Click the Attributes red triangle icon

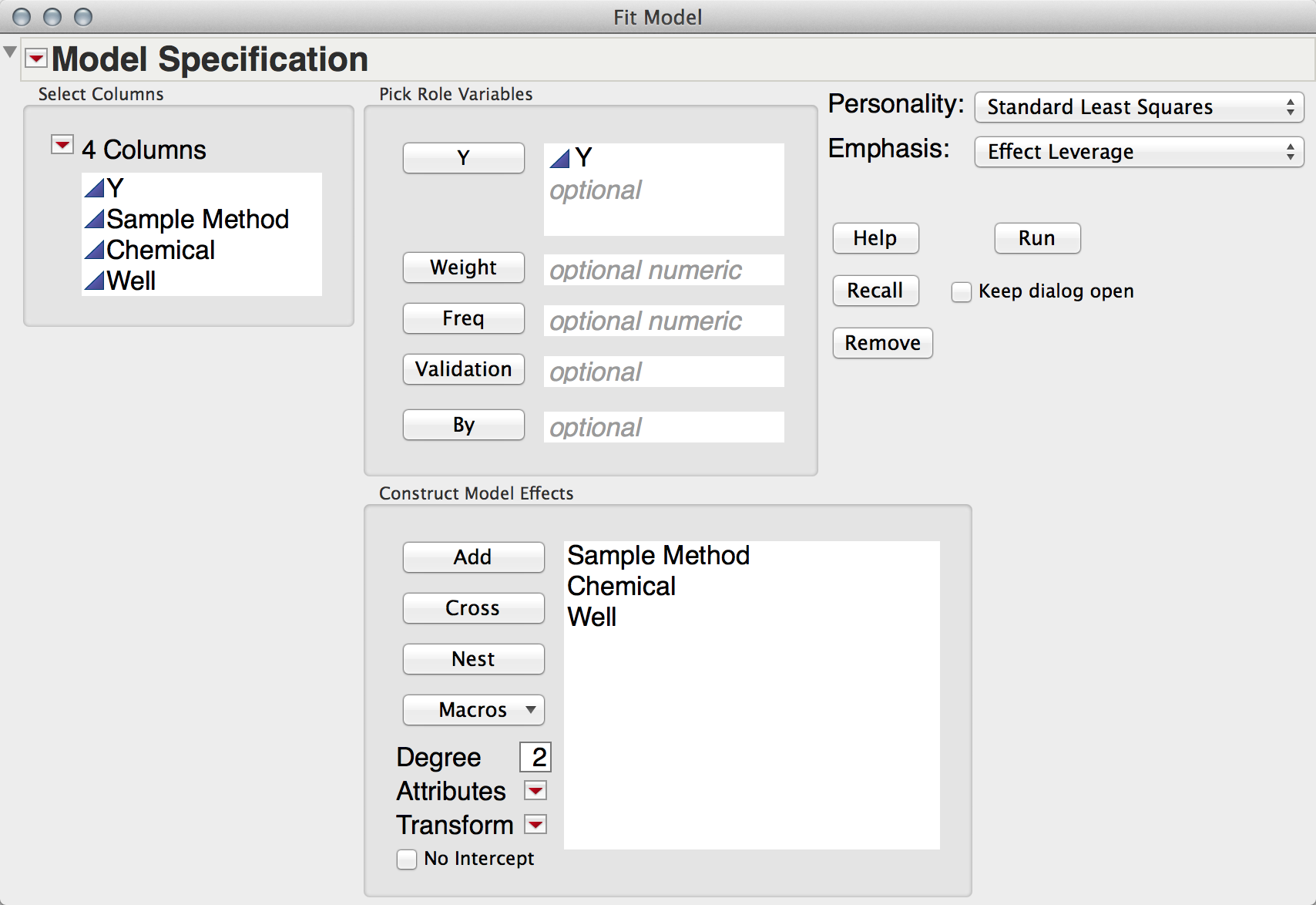[535, 791]
